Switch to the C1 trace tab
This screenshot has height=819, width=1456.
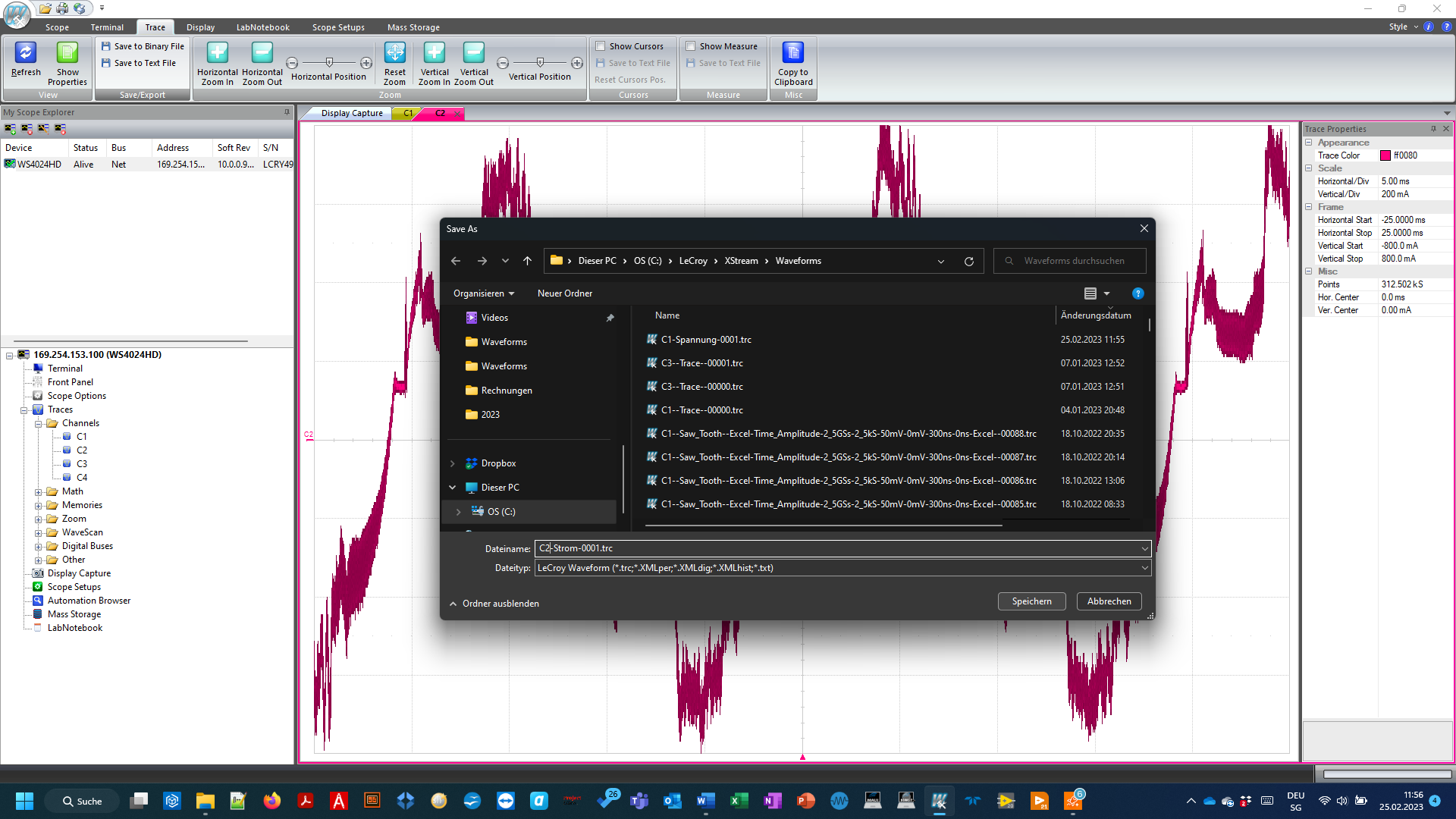coord(408,113)
